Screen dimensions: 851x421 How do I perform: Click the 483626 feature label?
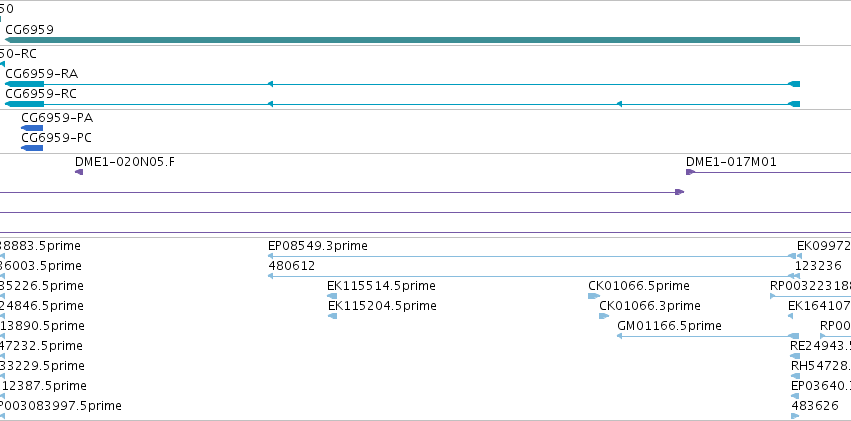point(815,406)
